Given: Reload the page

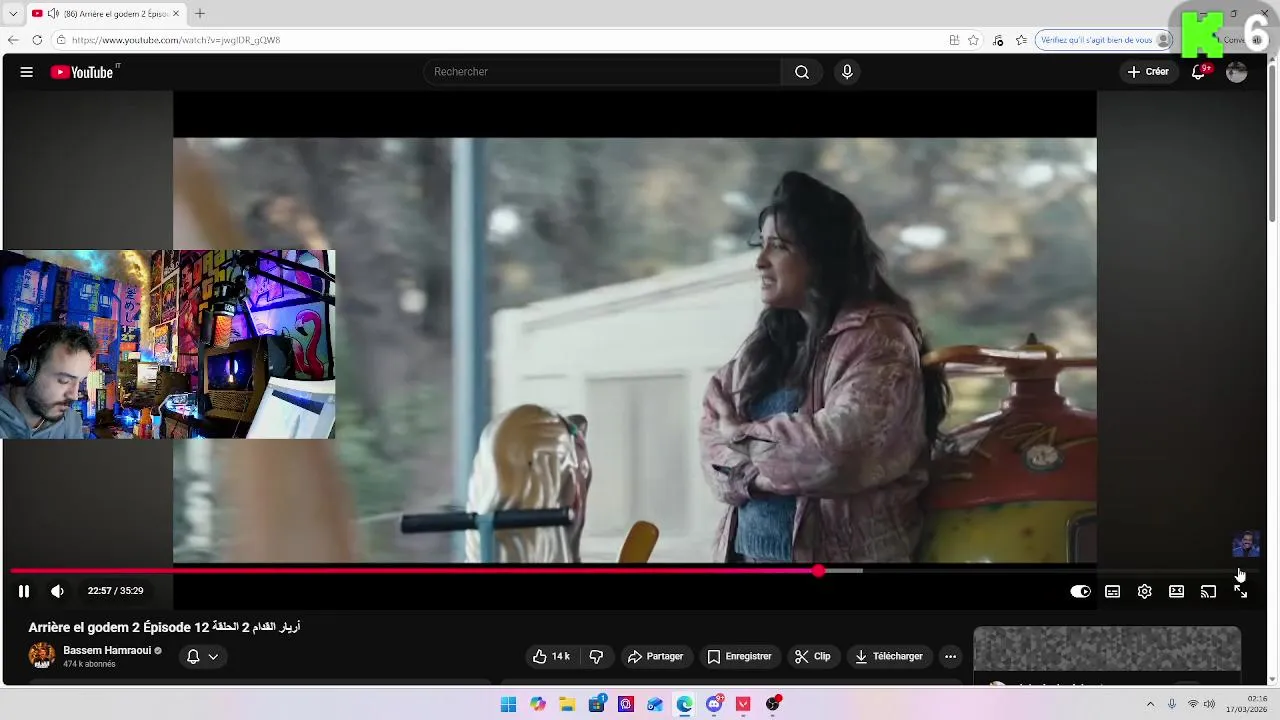Looking at the screenshot, I should click(37, 40).
